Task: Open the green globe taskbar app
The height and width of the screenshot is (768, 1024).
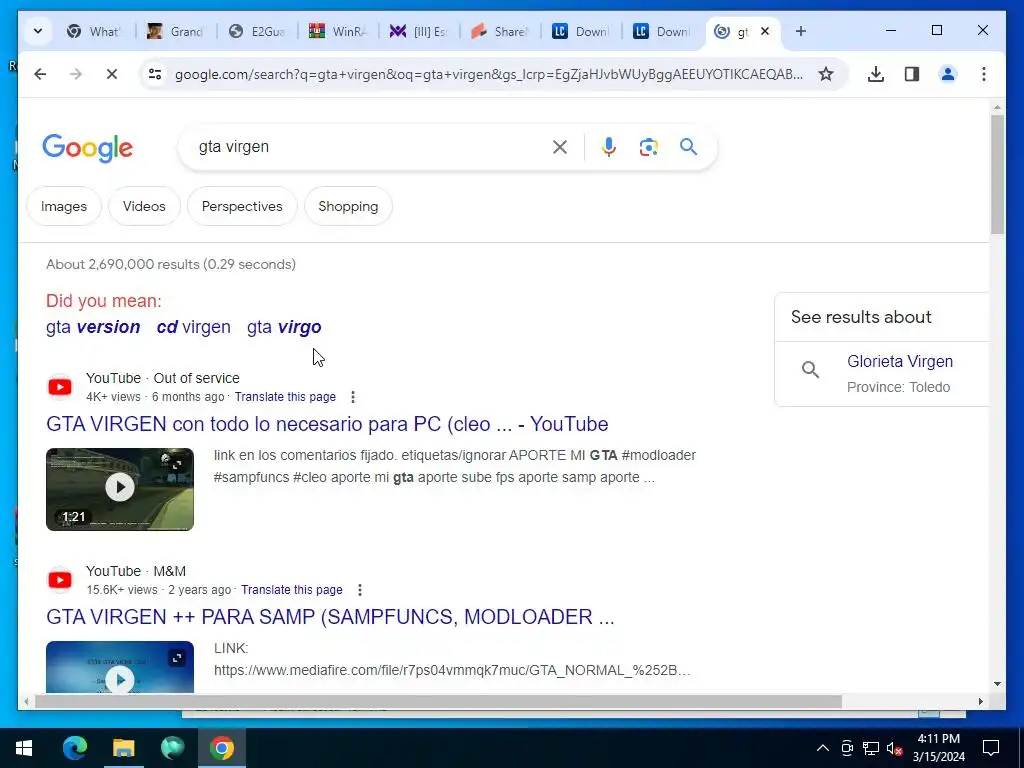Action: pyautogui.click(x=172, y=748)
